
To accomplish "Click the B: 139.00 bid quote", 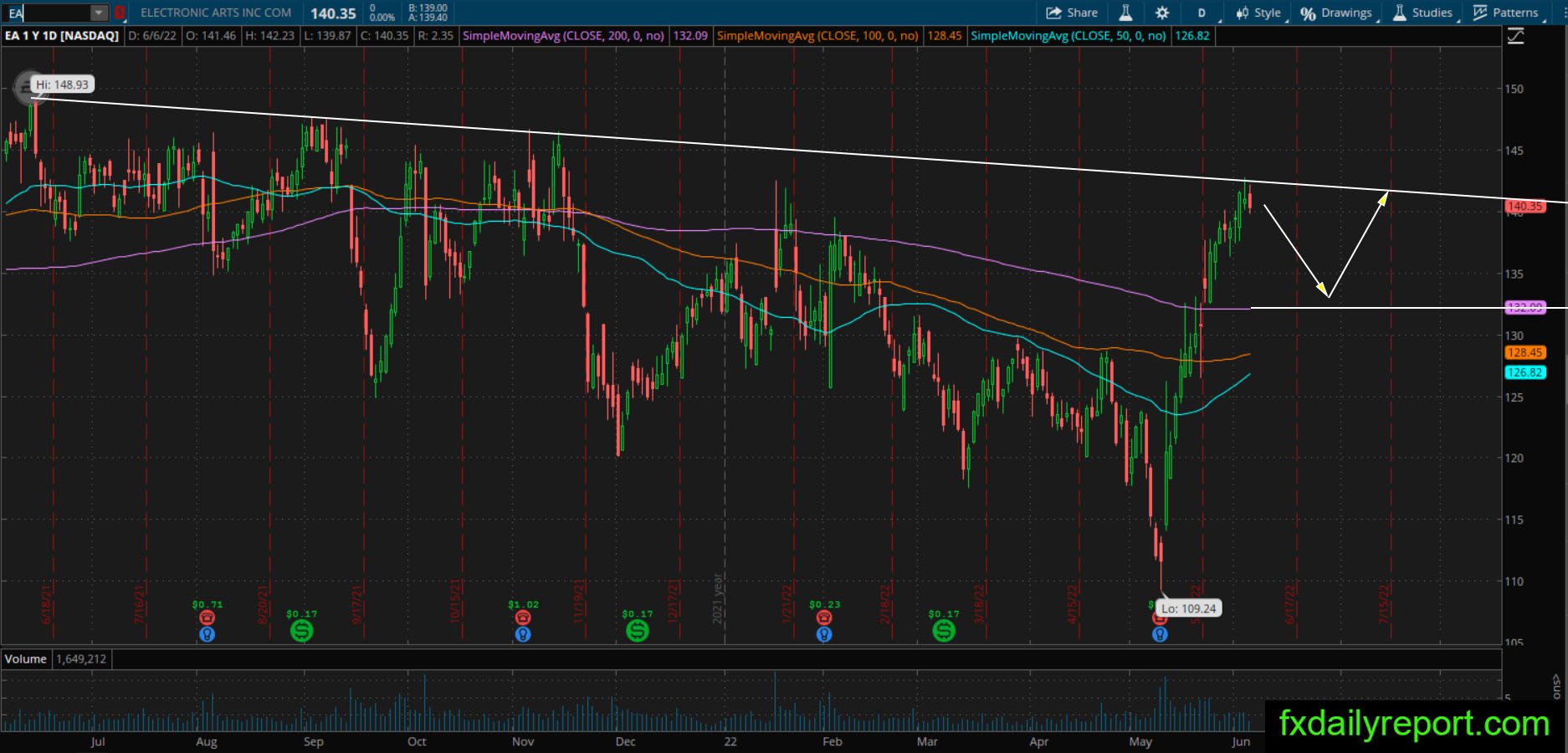I will pos(428,8).
